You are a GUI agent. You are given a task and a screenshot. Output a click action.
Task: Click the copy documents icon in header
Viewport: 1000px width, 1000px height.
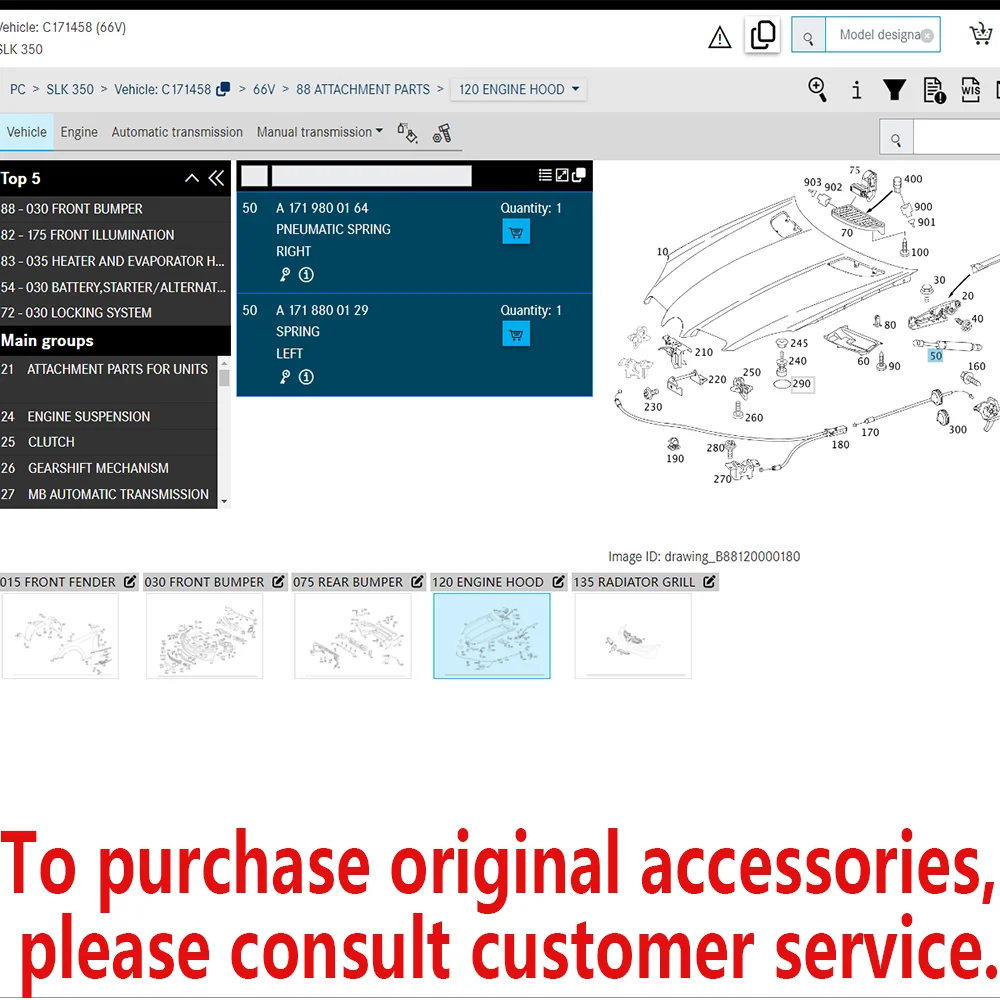pos(762,34)
